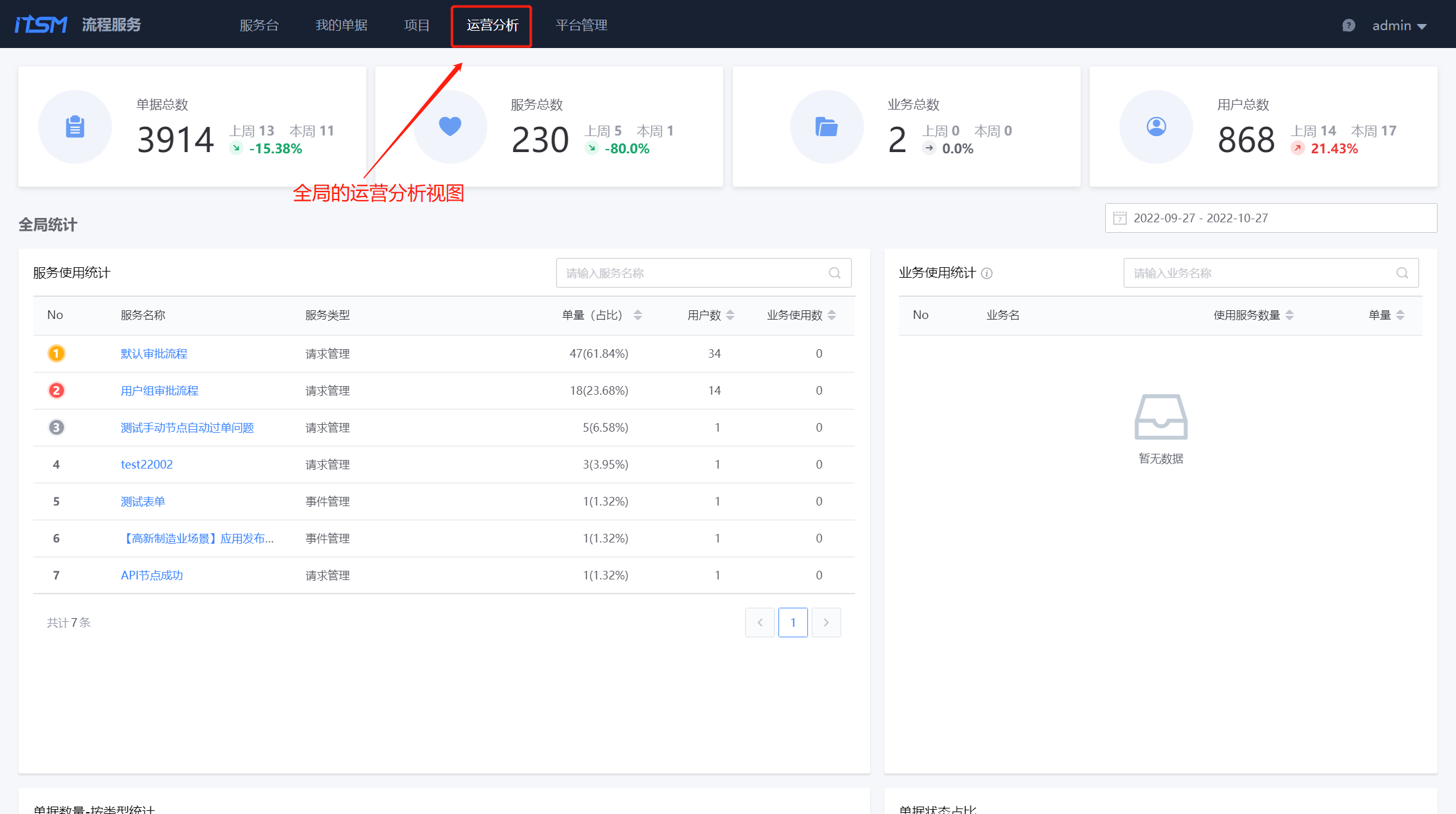Click search icon in business name field
This screenshot has width=1456, height=814.
pos(1402,273)
